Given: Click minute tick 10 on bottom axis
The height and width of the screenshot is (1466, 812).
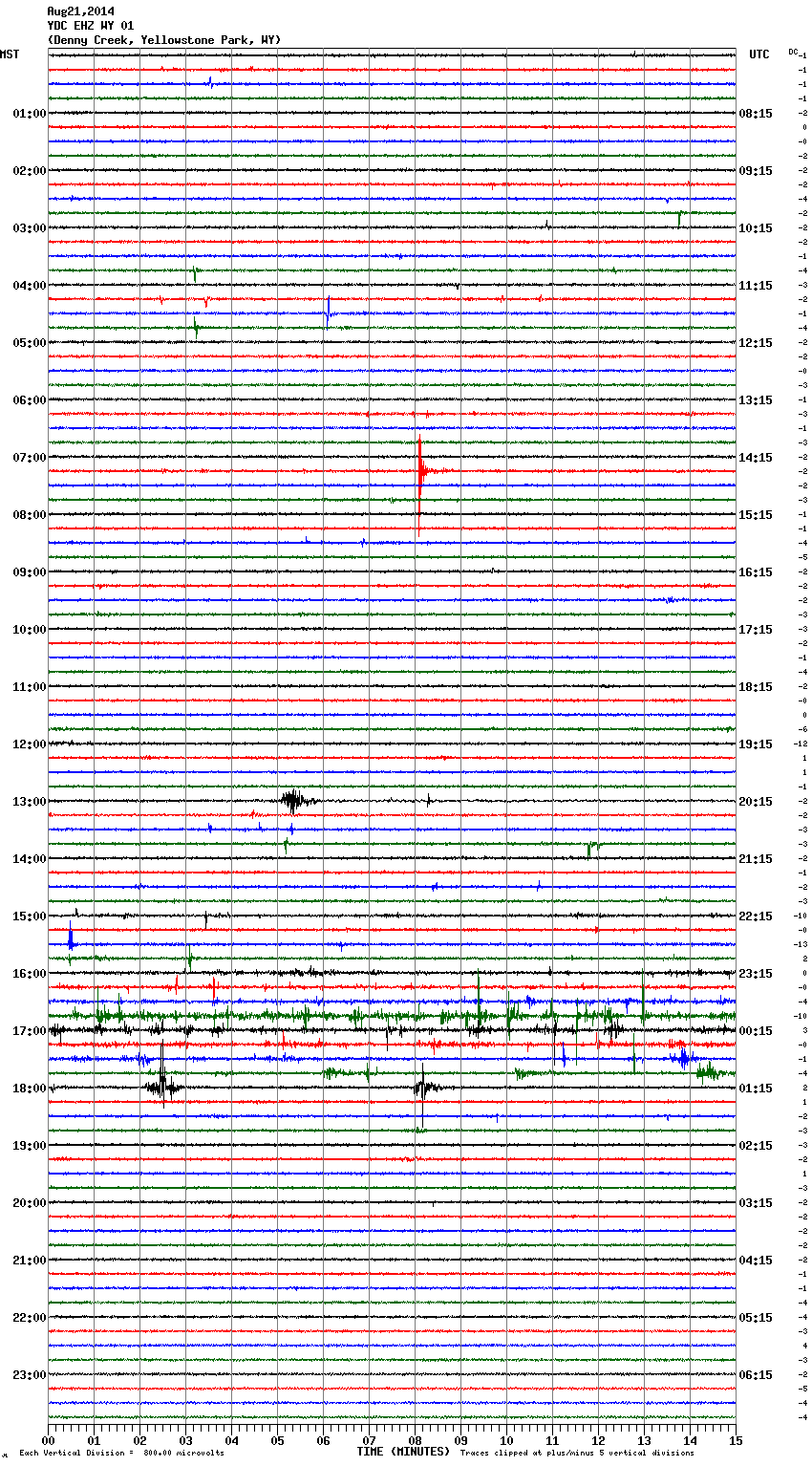Looking at the screenshot, I should click(507, 1440).
